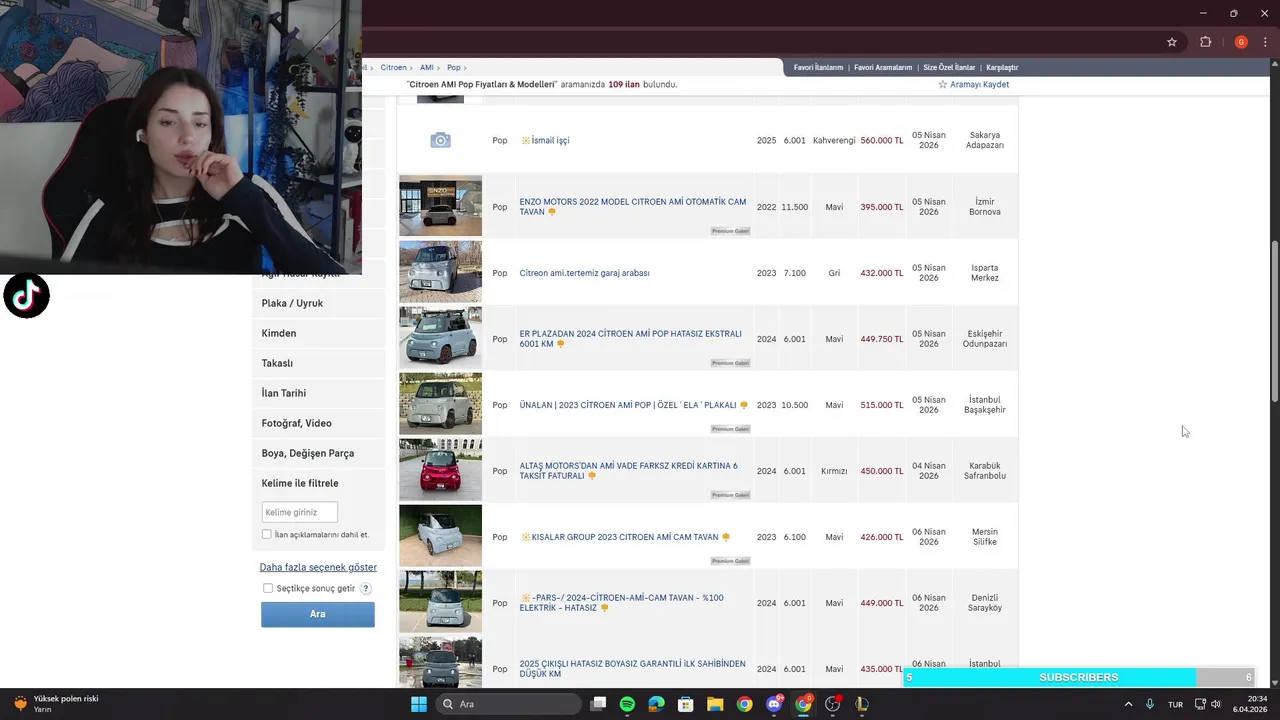Open OBS Studio from the taskbar
Viewport: 1280px width, 720px height.
[x=832, y=704]
